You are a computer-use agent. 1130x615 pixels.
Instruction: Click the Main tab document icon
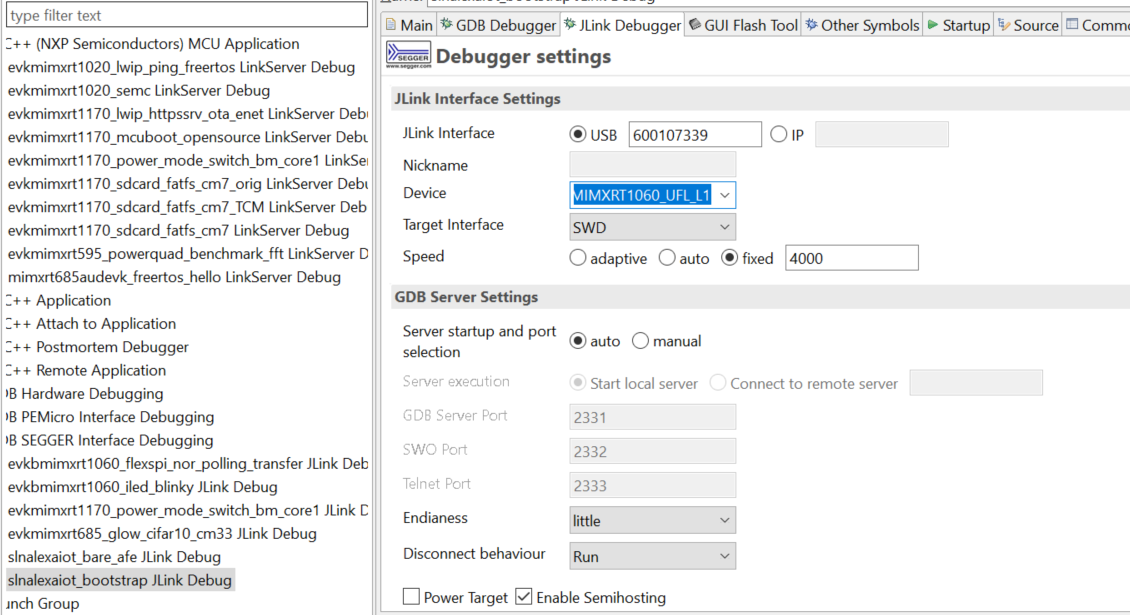(391, 25)
